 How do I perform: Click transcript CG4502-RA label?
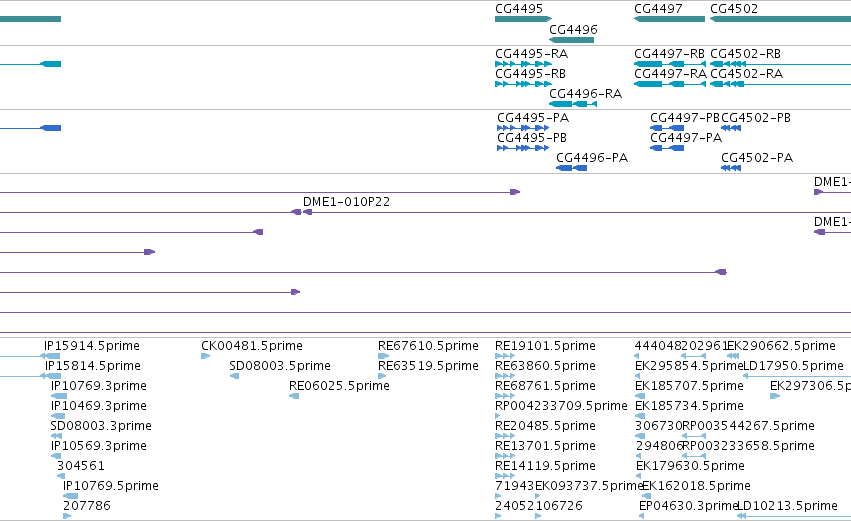[x=747, y=74]
